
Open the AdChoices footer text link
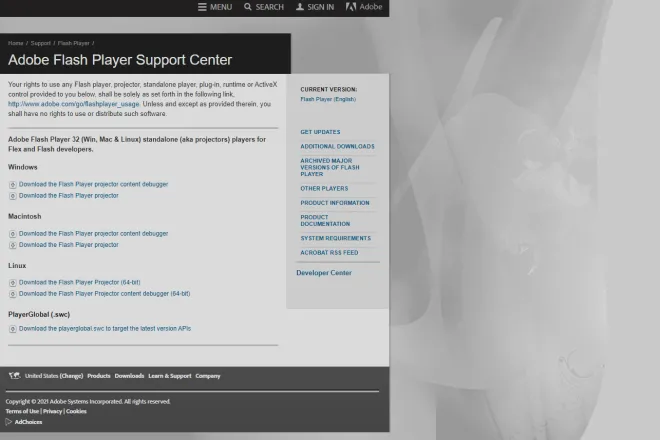click(x=28, y=422)
